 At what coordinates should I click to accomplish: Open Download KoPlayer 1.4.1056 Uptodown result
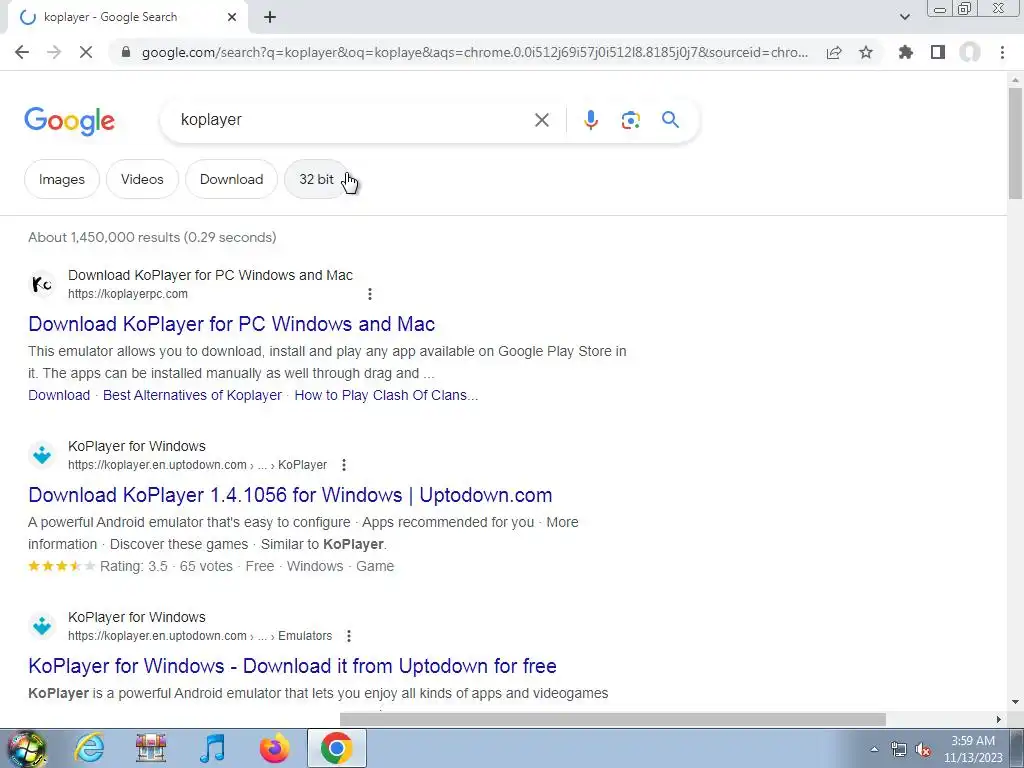click(291, 495)
